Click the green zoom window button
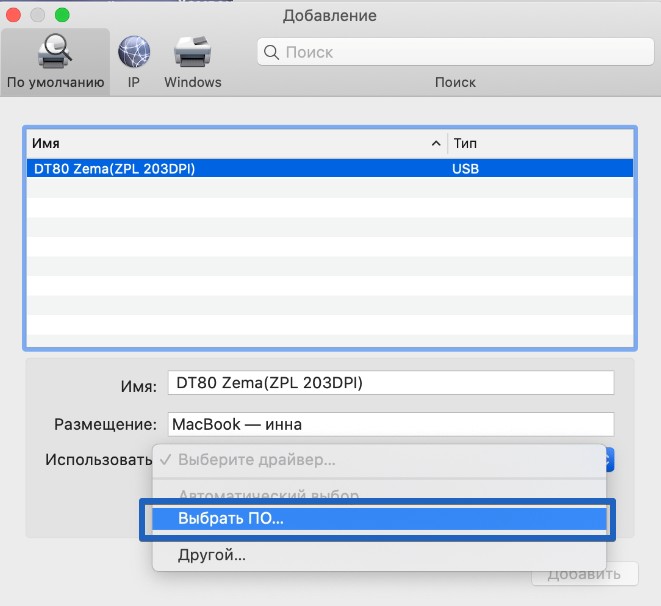This screenshot has width=661, height=606. [x=62, y=16]
